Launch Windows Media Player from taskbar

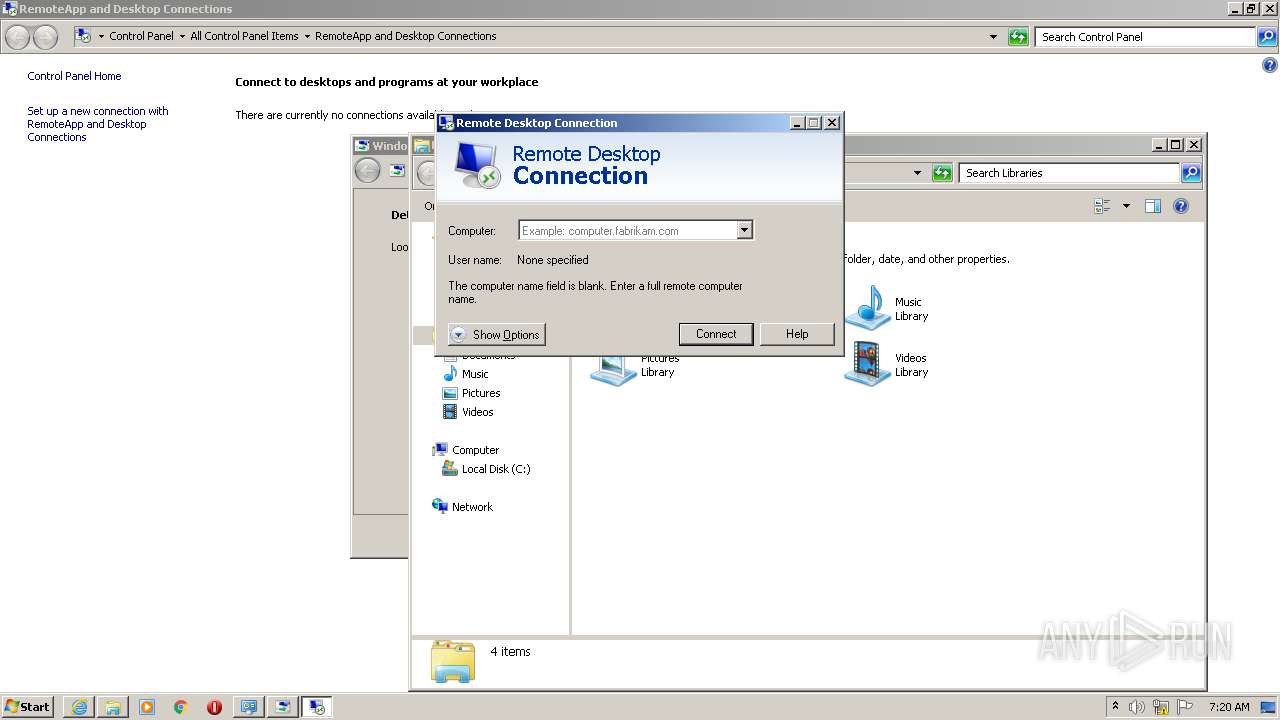(x=147, y=707)
